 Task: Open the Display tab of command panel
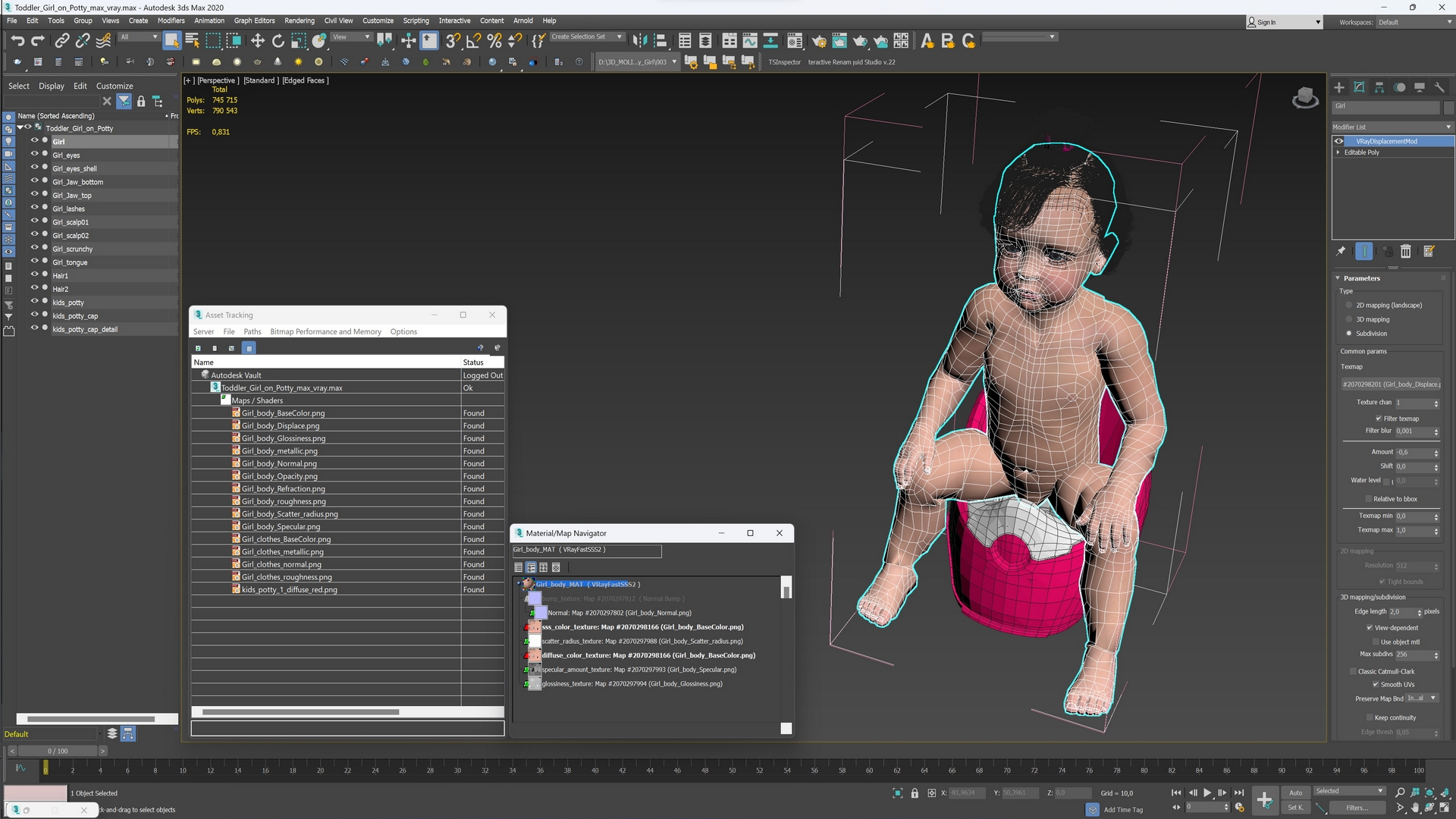click(1420, 87)
